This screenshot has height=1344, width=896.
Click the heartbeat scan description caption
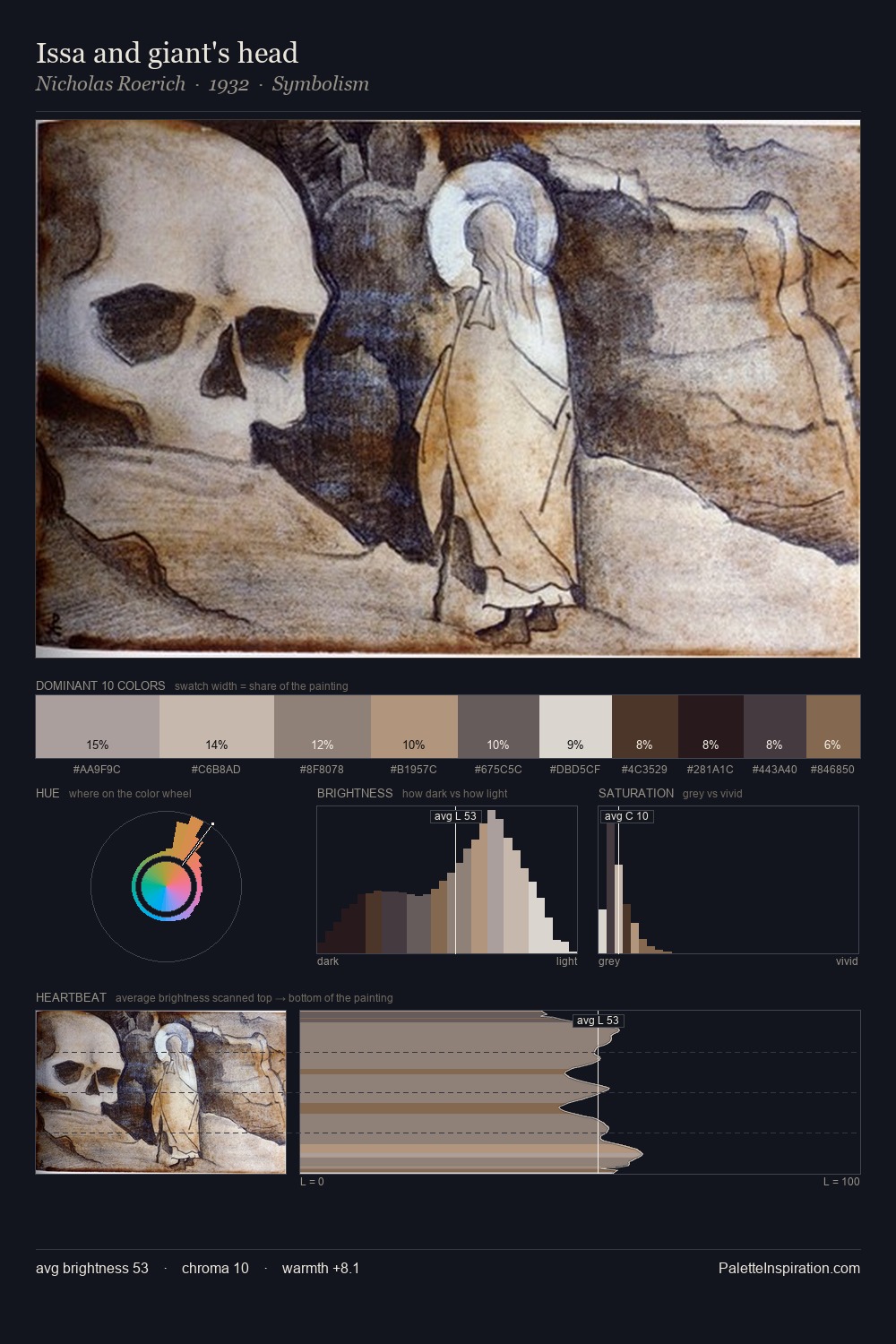(x=254, y=998)
